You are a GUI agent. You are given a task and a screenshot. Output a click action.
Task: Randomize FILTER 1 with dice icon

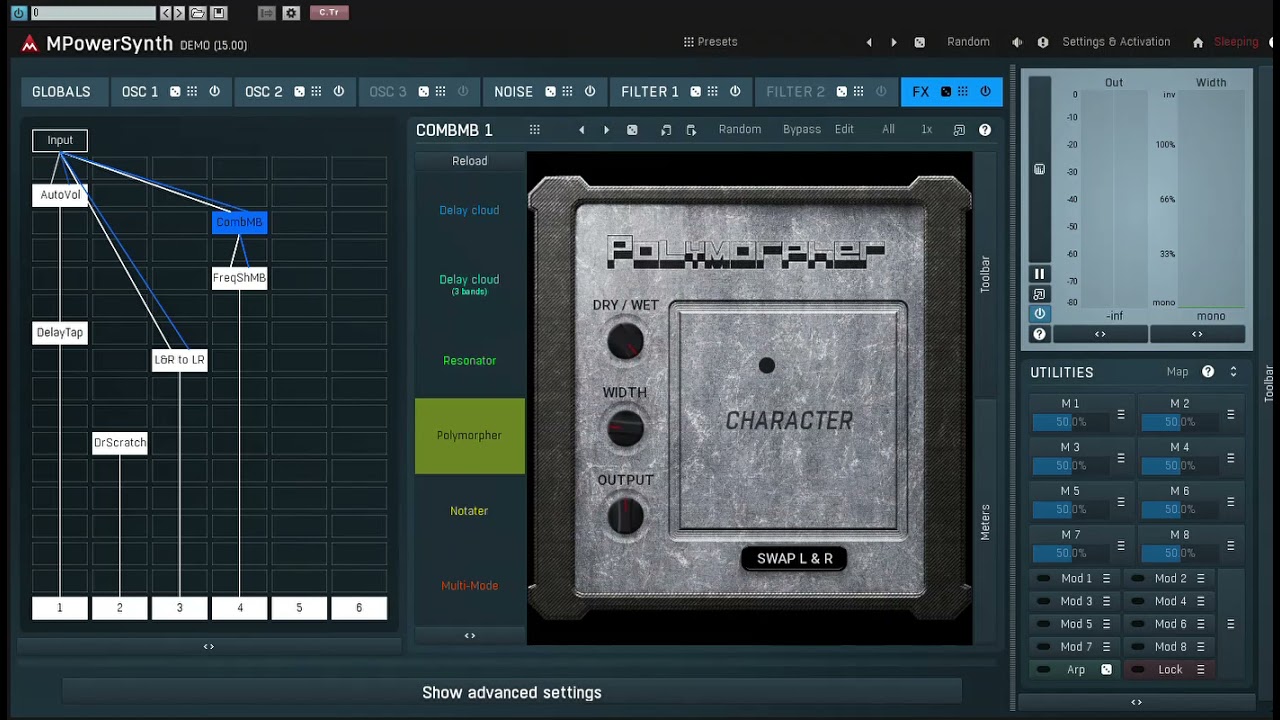point(696,91)
